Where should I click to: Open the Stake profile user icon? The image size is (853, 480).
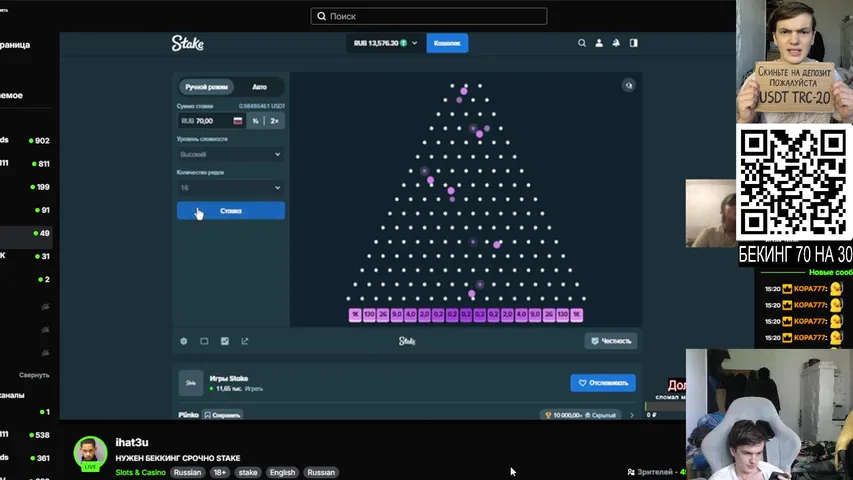(x=599, y=43)
